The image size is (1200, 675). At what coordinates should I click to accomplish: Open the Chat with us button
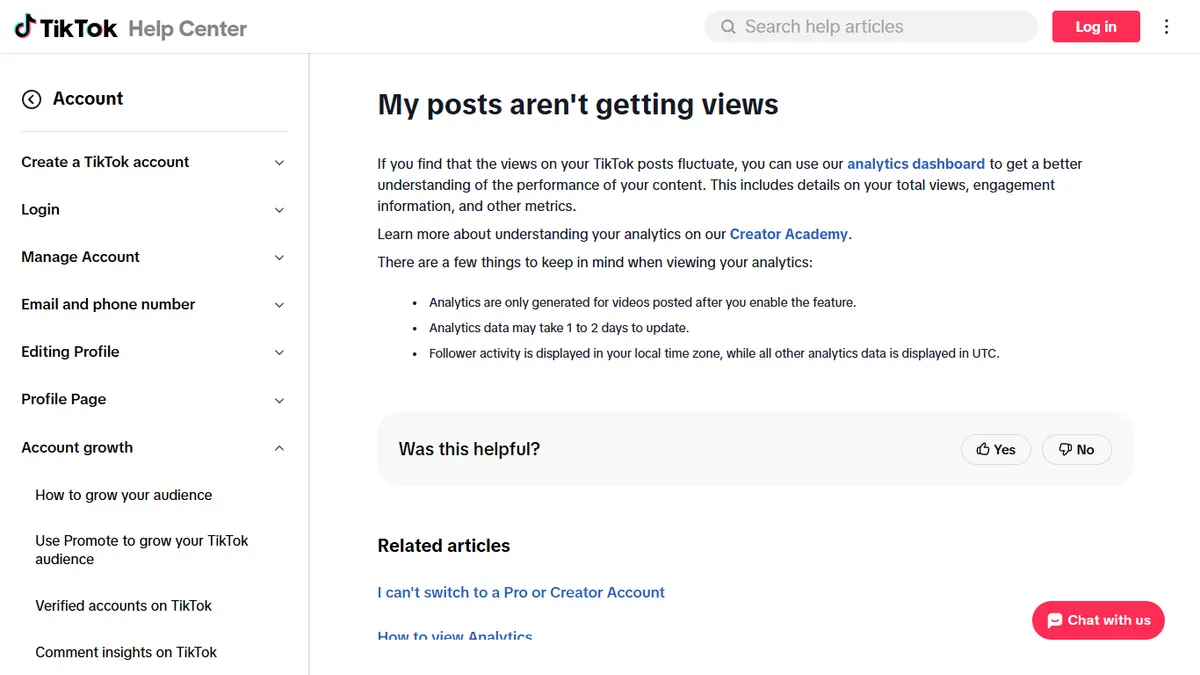click(x=1098, y=620)
